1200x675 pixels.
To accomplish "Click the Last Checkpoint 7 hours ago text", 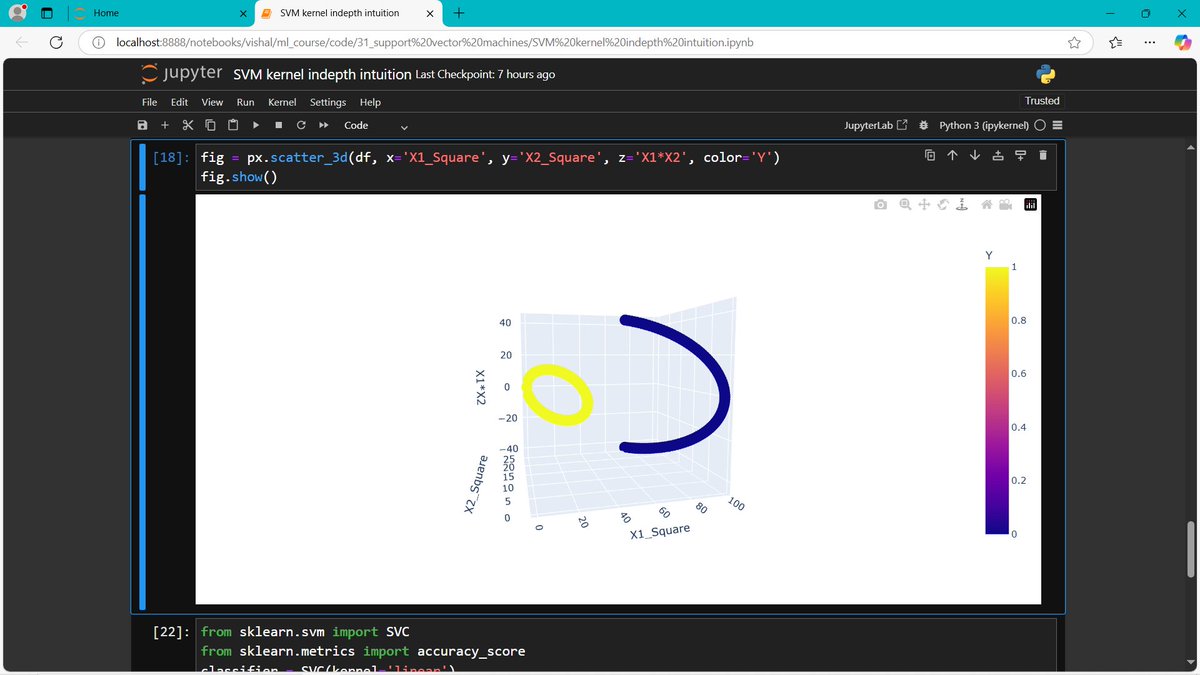I will click(x=485, y=74).
